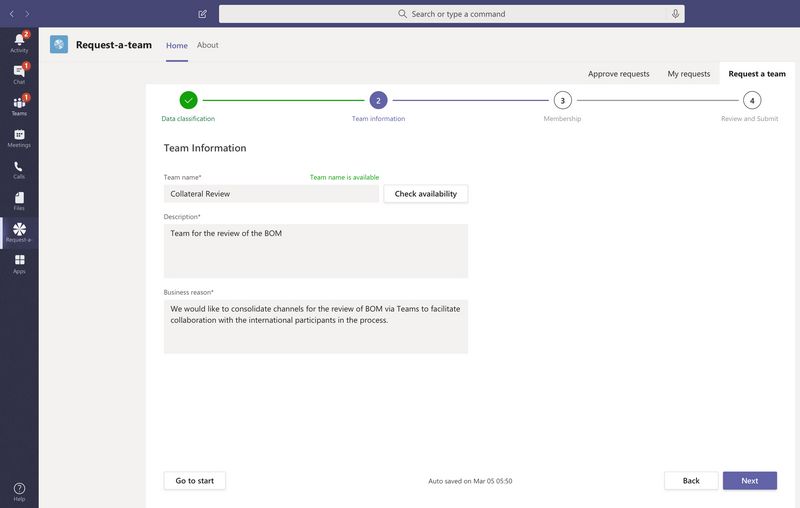Click the Go to start button
This screenshot has width=800, height=508.
click(195, 481)
